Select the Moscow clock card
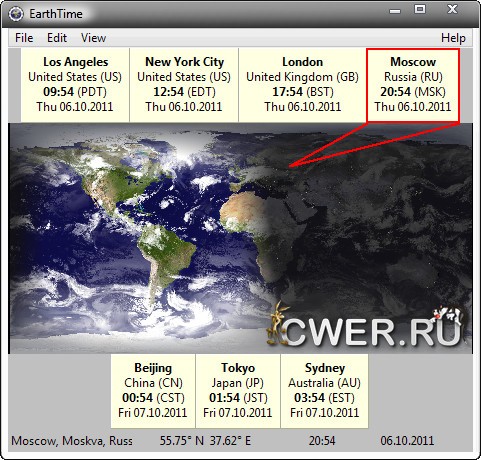Screen dimensions: 481x460 [x=413, y=85]
